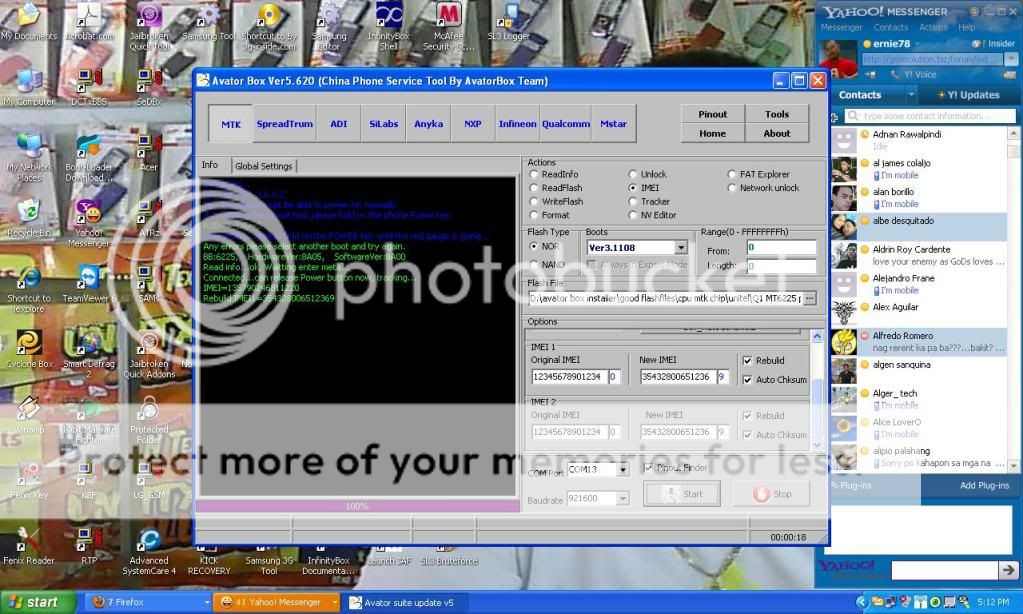
Task: Click the flash file browse button
Action: tap(809, 298)
